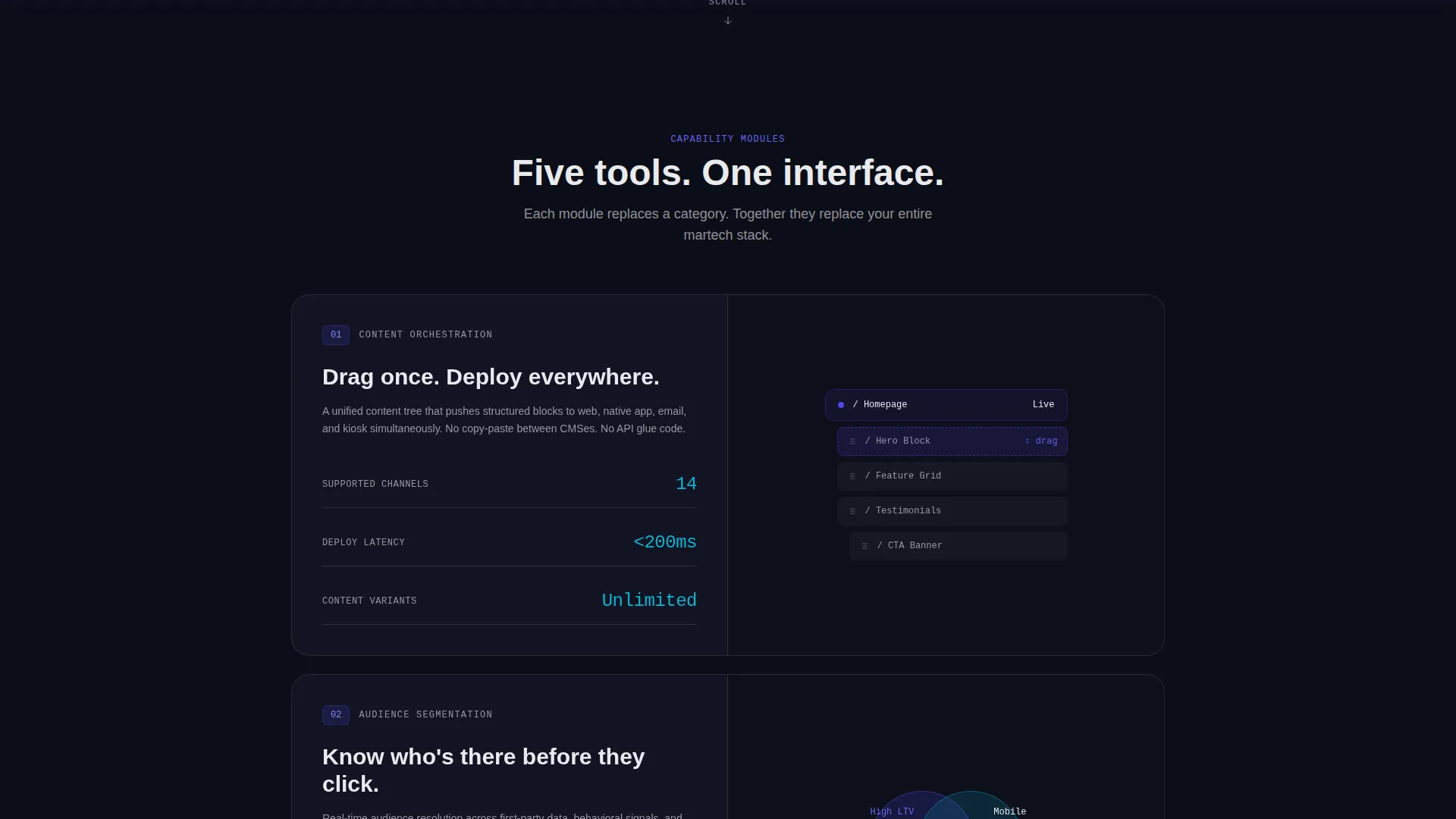Click the martech stack subtitle text
Screen dimensions: 1456x819
[728, 224]
